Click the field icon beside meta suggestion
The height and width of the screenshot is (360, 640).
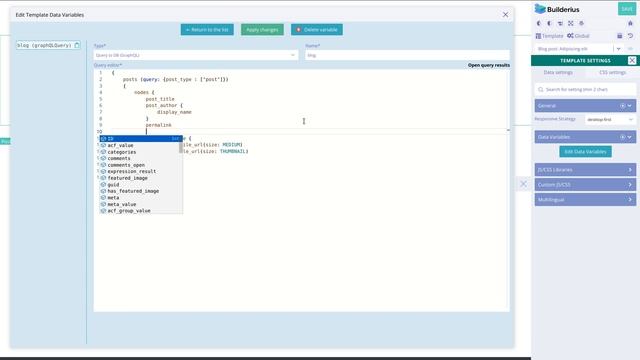pyautogui.click(x=103, y=198)
